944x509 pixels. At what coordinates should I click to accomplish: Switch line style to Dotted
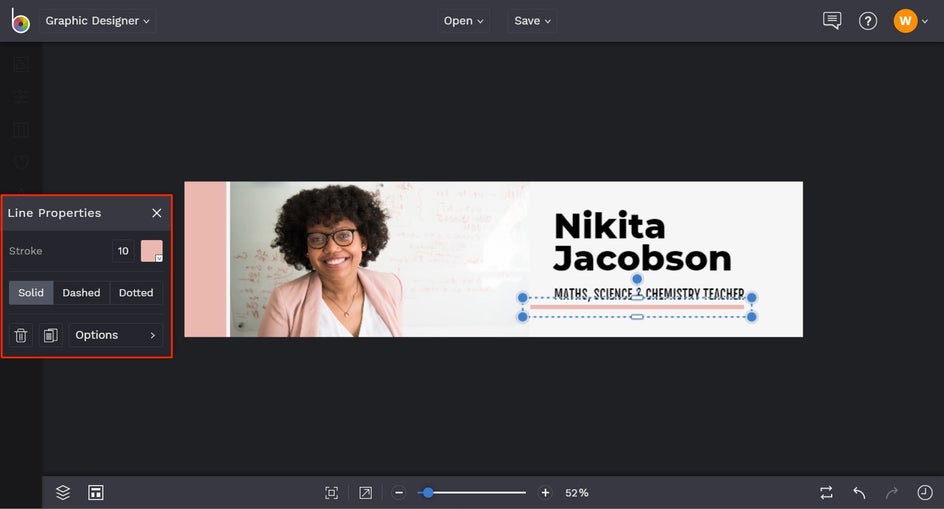[x=136, y=293]
